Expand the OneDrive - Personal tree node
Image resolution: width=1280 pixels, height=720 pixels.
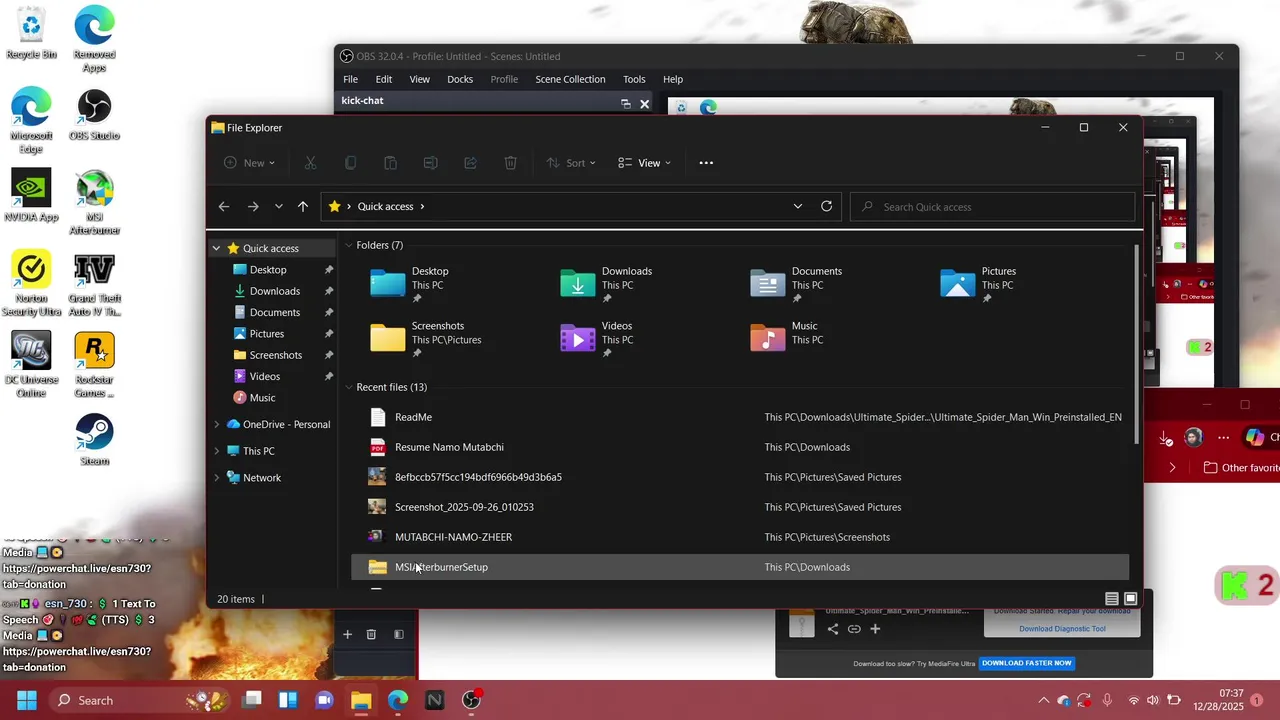pos(216,424)
